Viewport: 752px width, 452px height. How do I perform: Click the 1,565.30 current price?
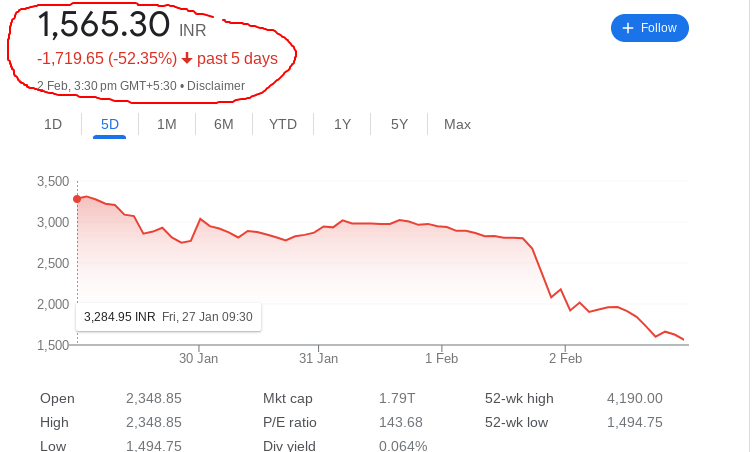(x=103, y=24)
